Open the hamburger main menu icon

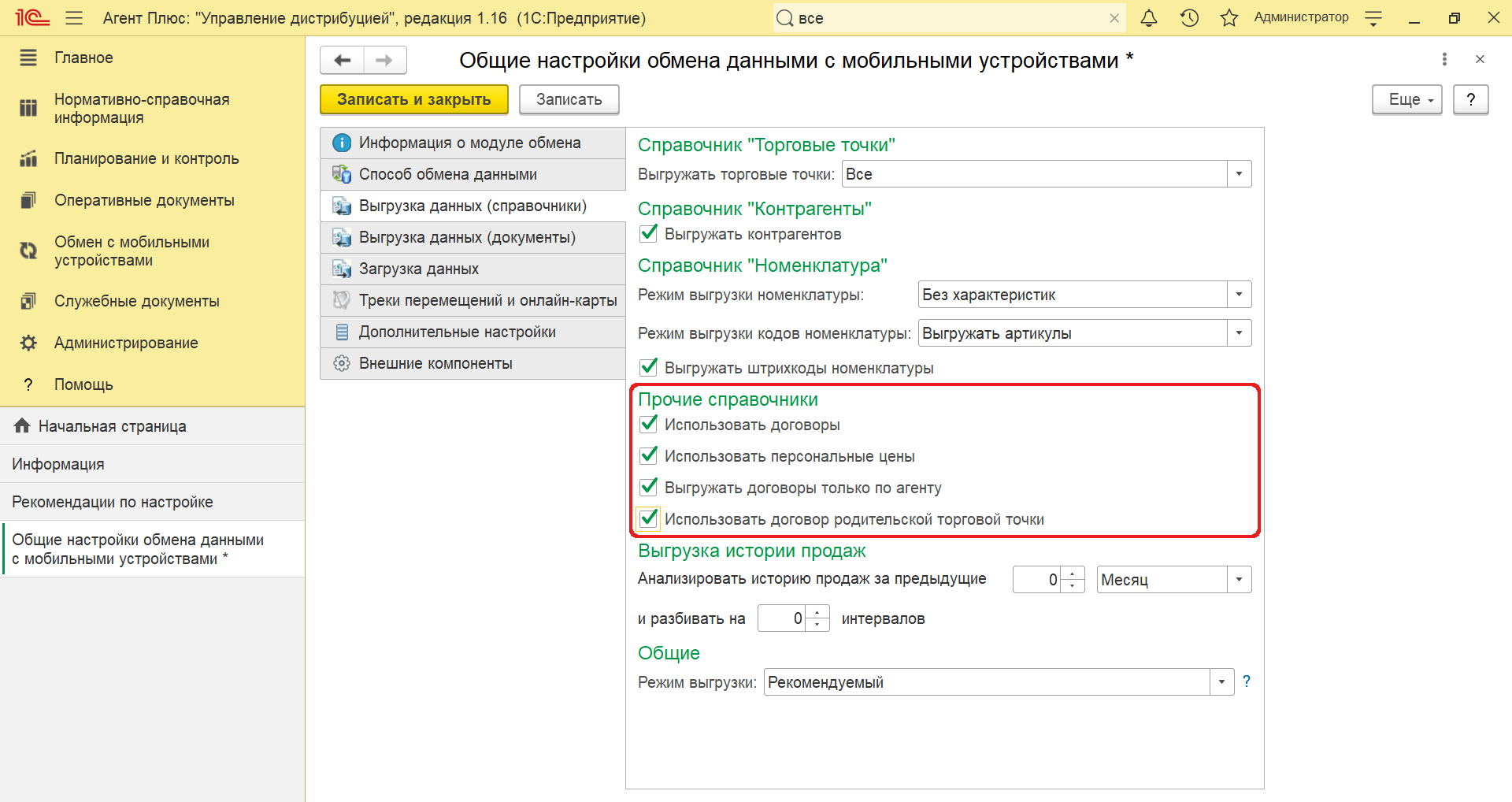(x=74, y=18)
